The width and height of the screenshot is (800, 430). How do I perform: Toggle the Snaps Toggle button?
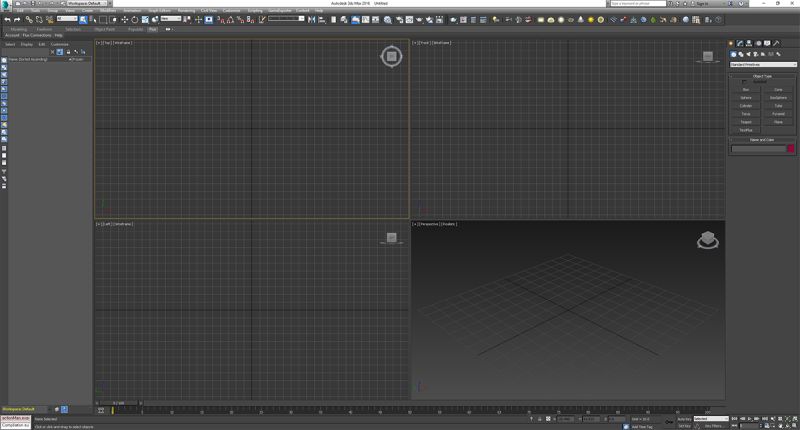(220, 20)
